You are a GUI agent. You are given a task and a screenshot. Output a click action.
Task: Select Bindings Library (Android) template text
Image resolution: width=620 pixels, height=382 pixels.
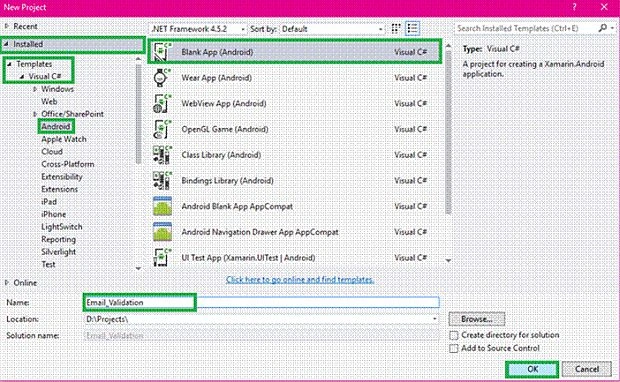(227, 181)
